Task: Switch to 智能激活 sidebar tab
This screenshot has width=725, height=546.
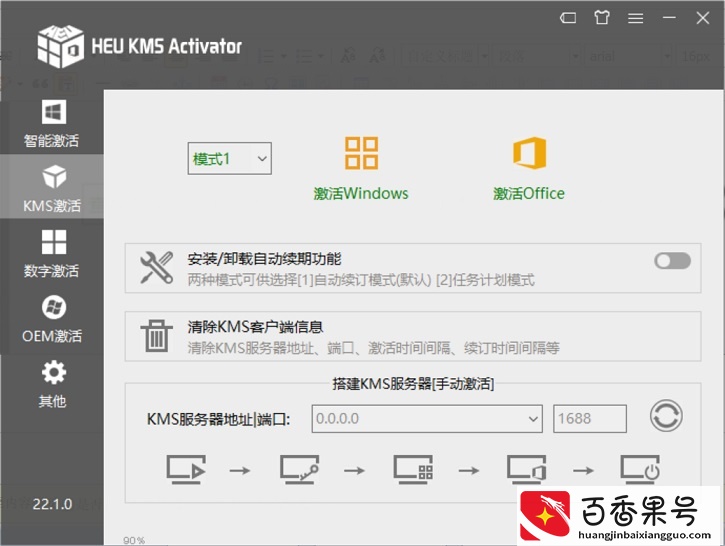Action: click(52, 123)
